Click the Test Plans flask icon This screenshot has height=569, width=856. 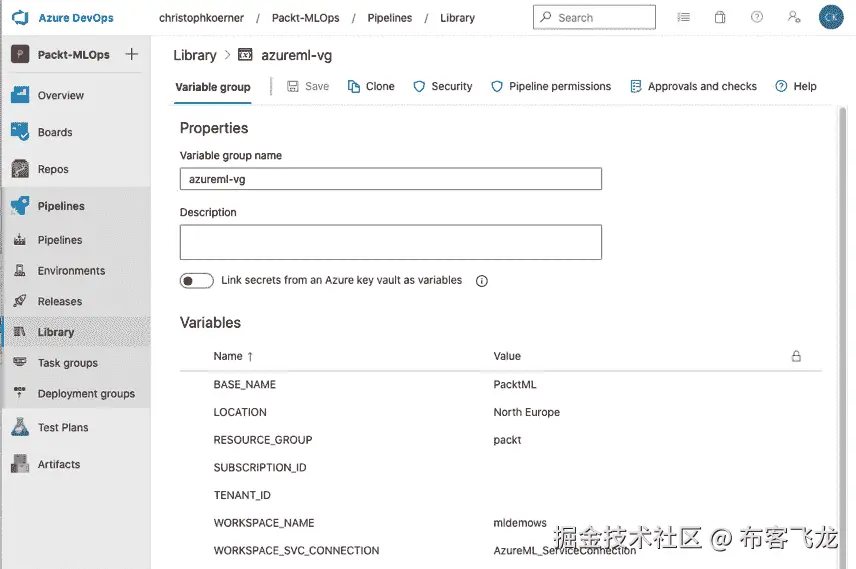[x=20, y=427]
